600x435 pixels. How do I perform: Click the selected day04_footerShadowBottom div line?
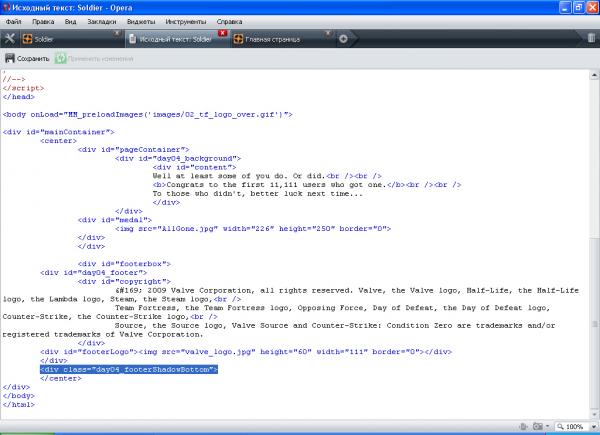129,370
